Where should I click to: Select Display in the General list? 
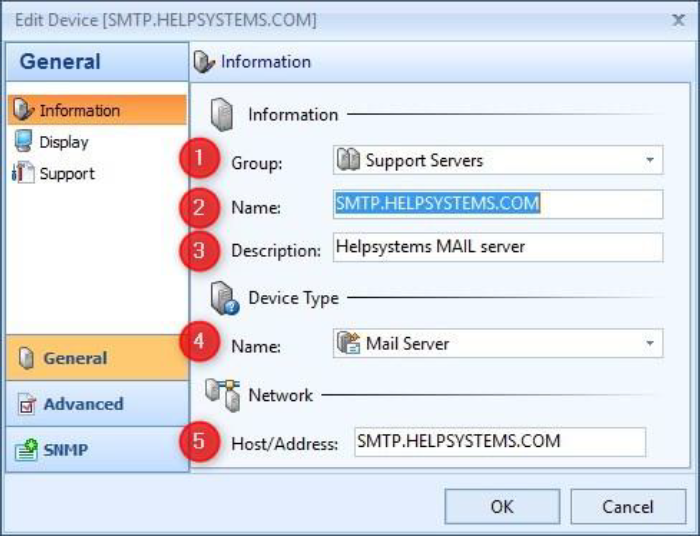(64, 142)
